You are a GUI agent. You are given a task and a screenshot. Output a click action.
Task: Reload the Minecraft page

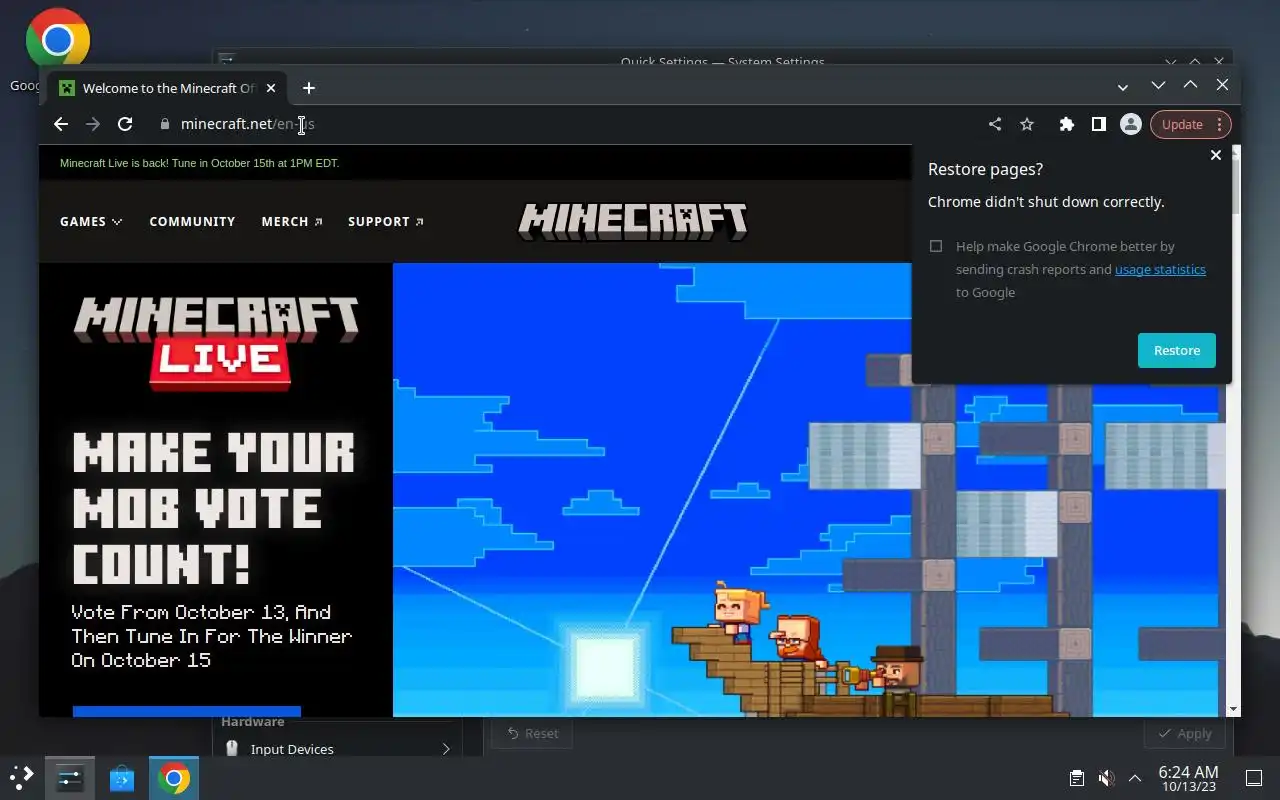pos(125,124)
